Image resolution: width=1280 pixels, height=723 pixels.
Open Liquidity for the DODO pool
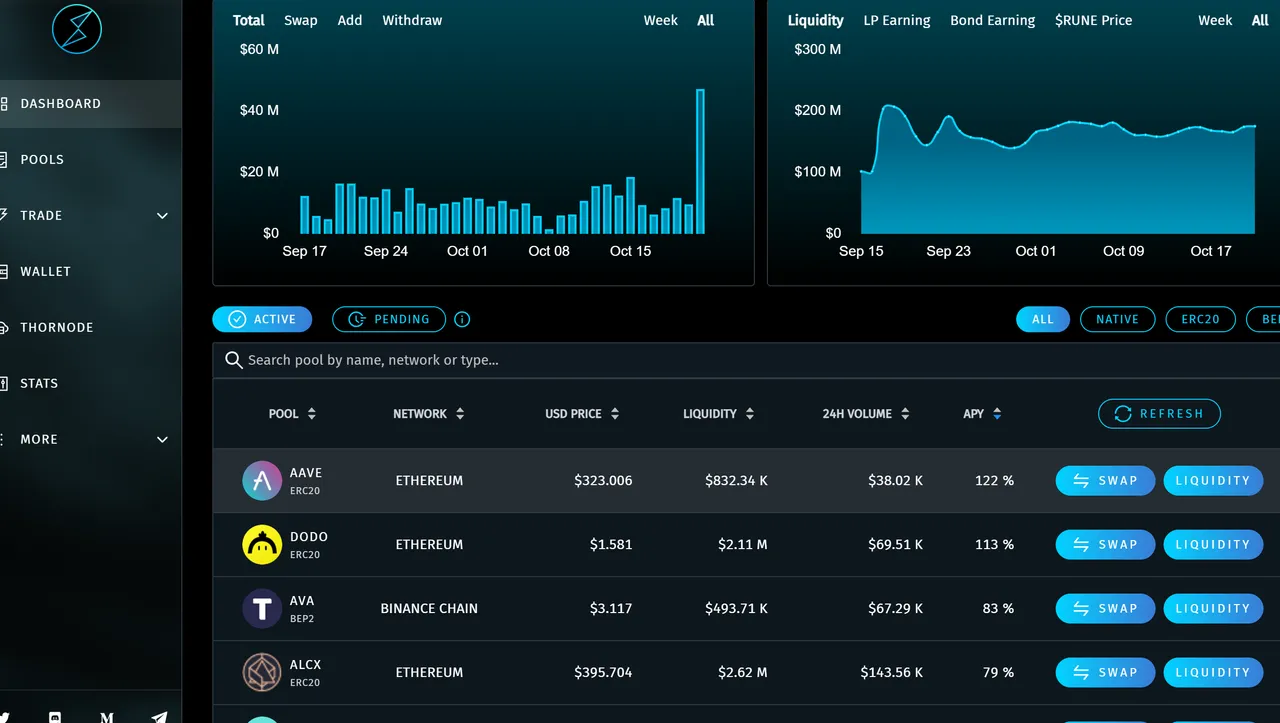click(1213, 545)
